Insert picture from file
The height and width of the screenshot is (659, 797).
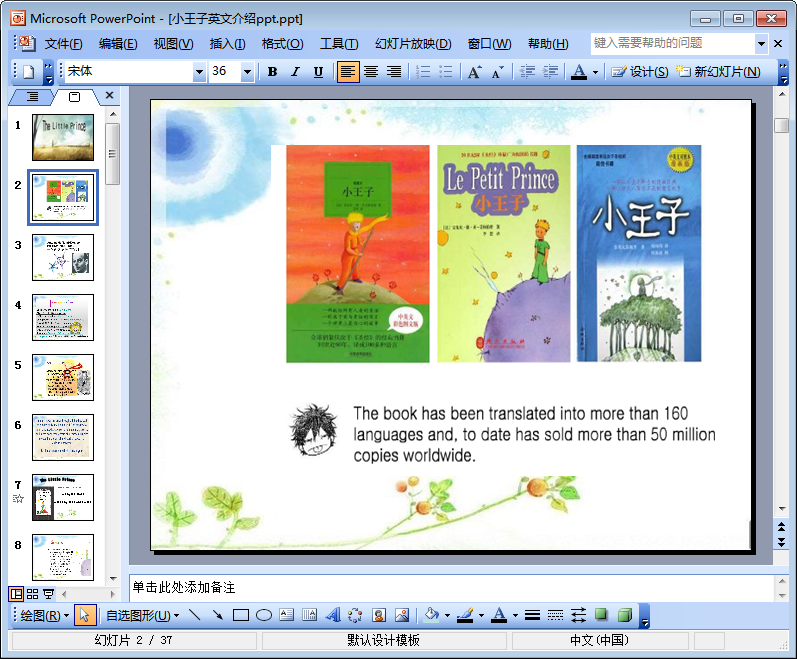point(402,615)
